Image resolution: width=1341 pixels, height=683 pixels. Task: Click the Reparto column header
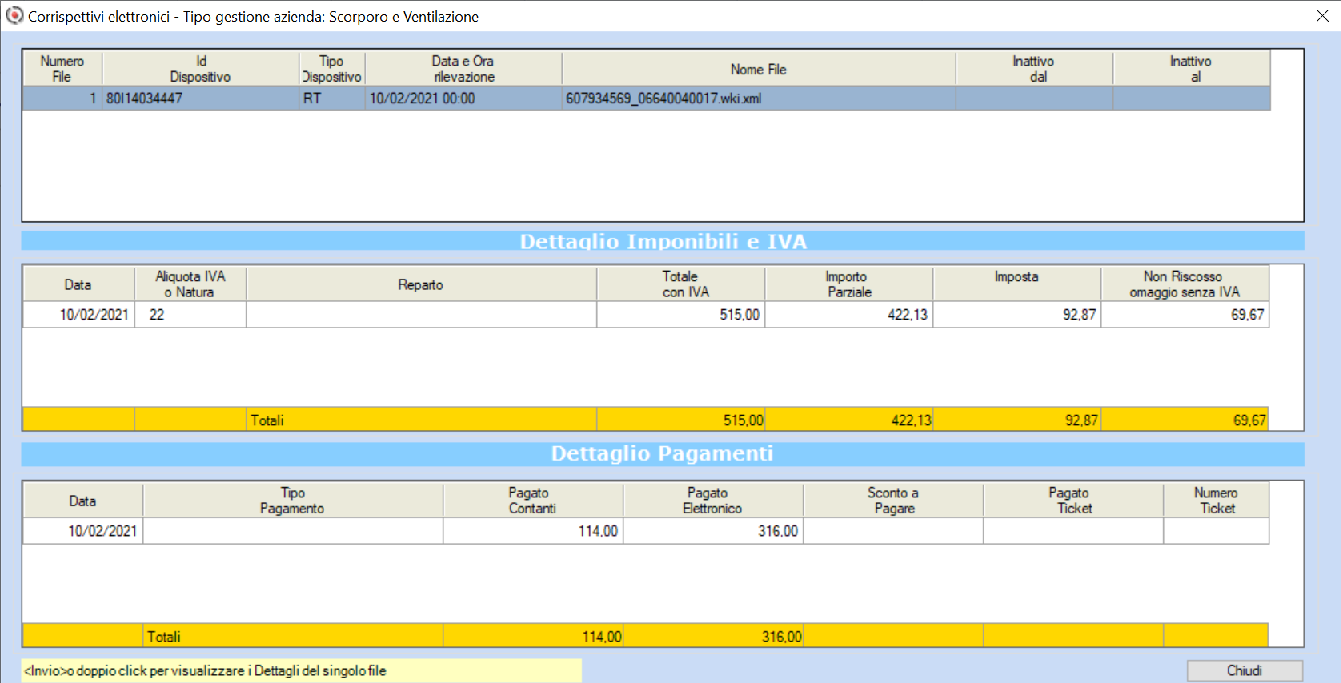pos(421,284)
